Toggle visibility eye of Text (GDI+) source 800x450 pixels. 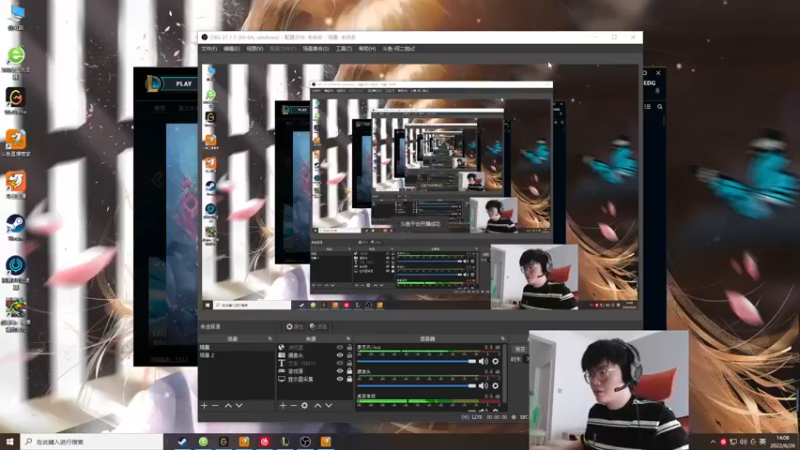pyautogui.click(x=340, y=363)
